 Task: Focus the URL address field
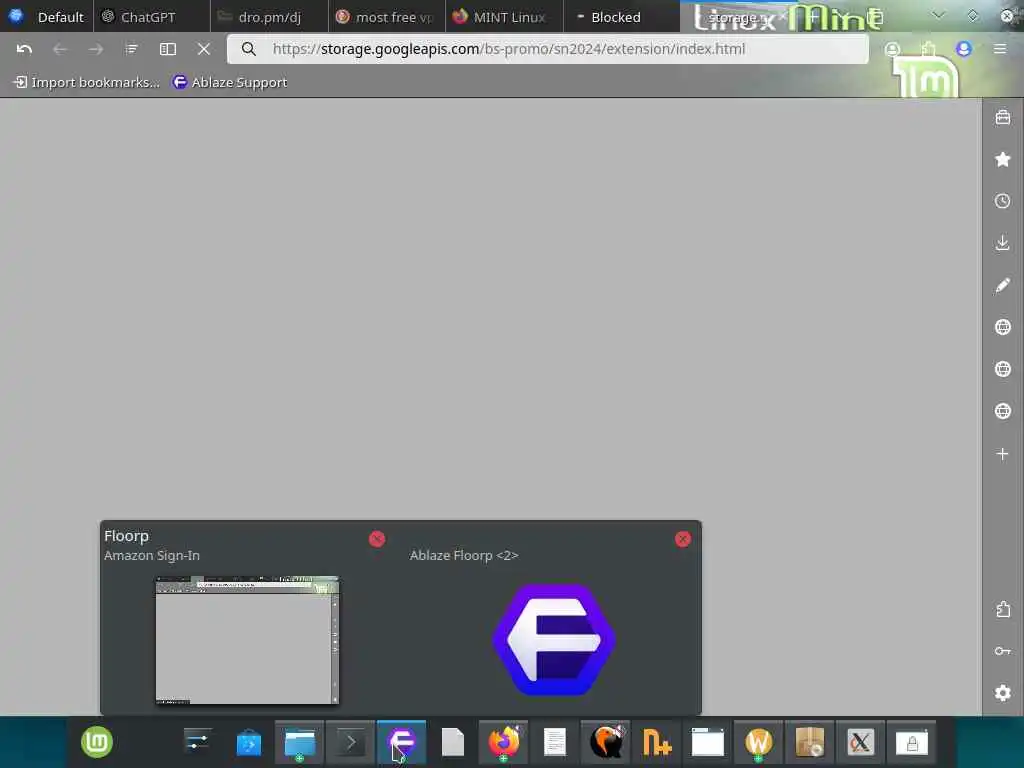[x=547, y=49]
